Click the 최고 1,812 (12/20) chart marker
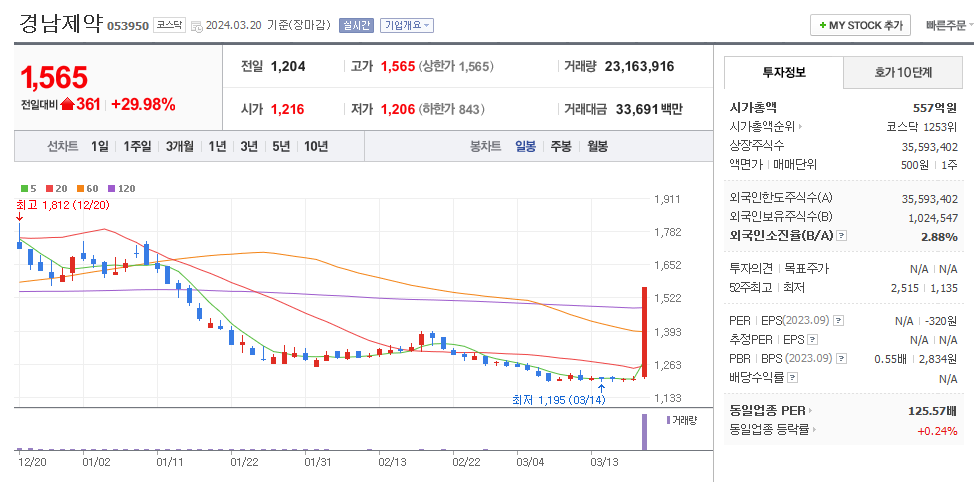 pyautogui.click(x=64, y=205)
